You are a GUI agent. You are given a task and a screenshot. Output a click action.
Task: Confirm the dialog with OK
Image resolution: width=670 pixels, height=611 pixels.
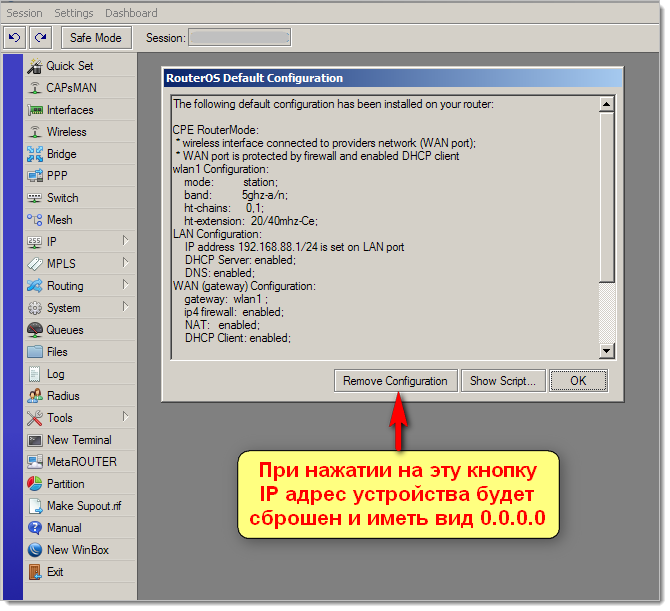578,381
